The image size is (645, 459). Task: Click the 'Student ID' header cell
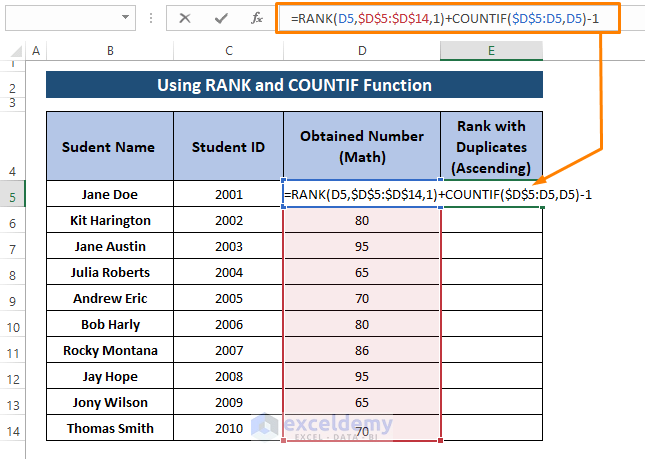[228, 146]
